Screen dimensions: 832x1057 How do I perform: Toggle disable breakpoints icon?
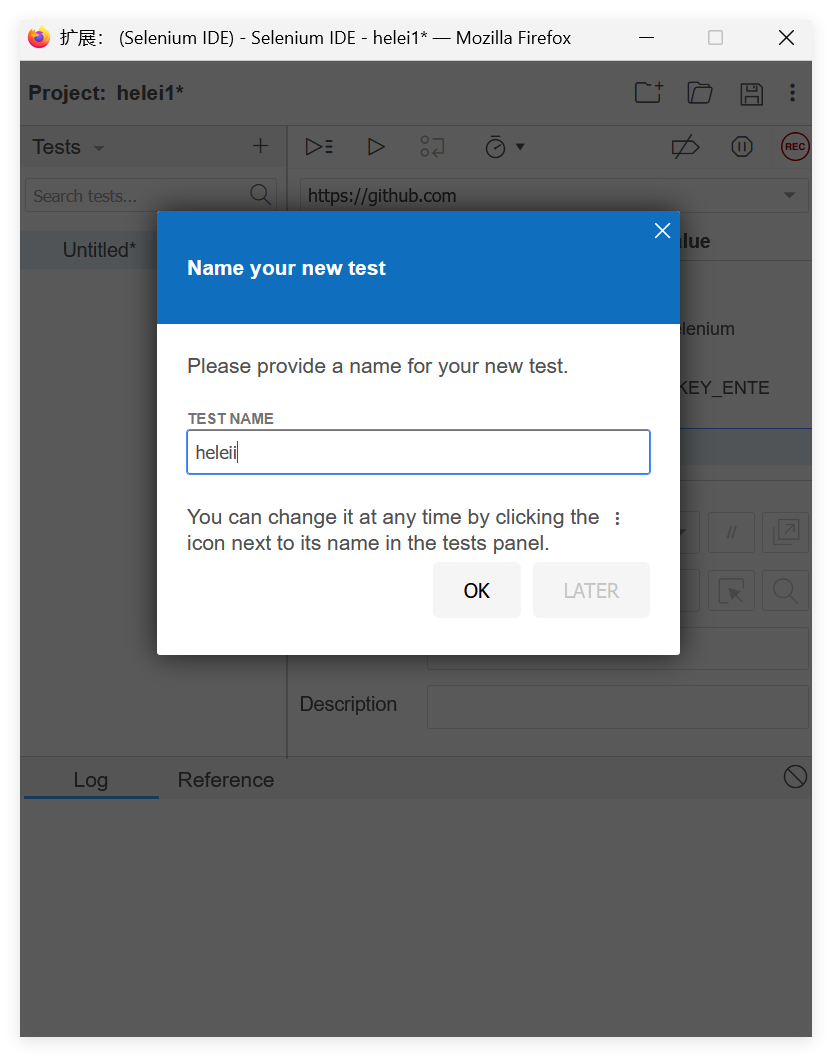pyautogui.click(x=685, y=147)
